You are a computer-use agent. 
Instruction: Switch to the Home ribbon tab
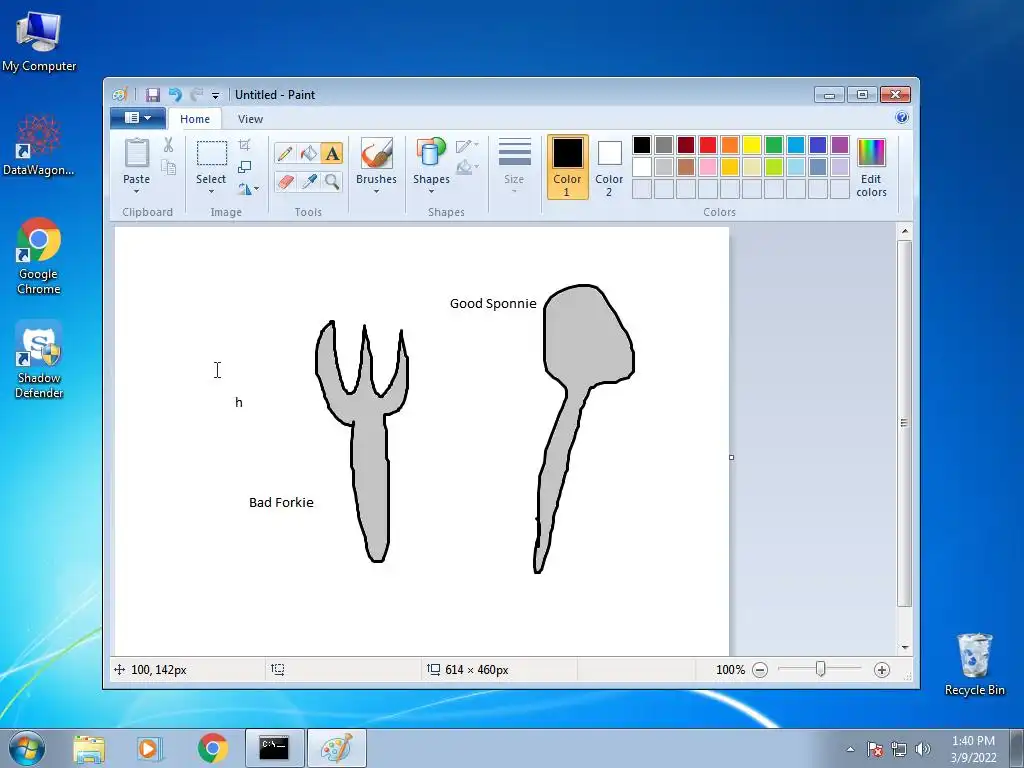tap(195, 119)
